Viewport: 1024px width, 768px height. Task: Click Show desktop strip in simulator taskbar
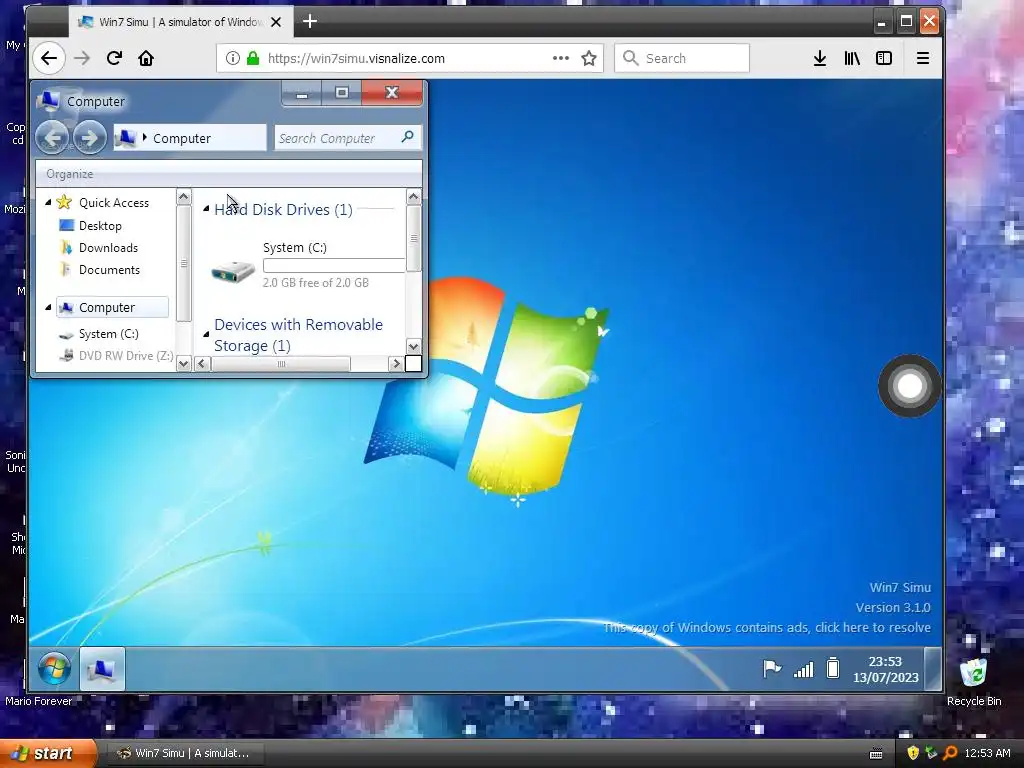[x=933, y=669]
